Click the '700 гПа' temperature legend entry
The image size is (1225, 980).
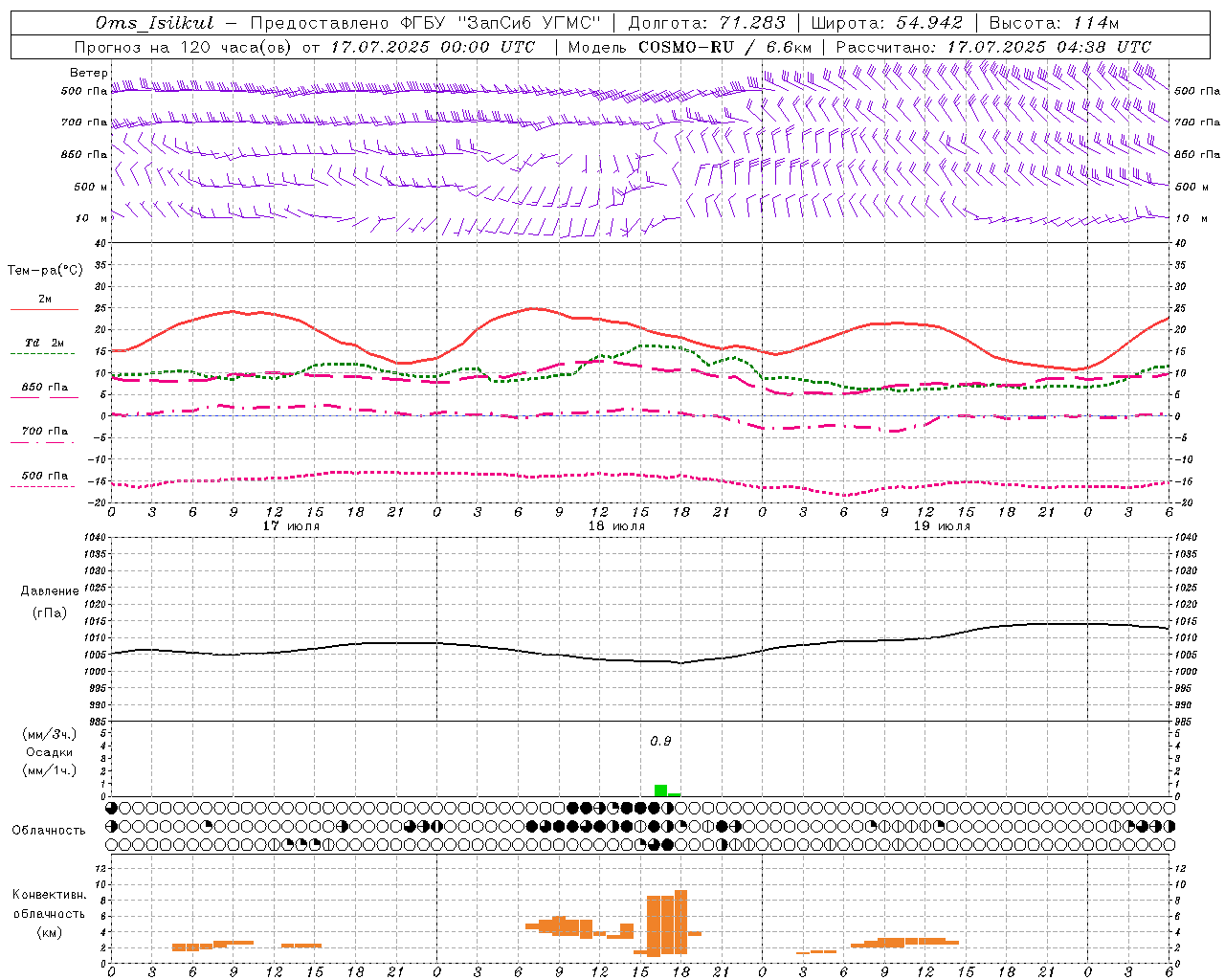pyautogui.click(x=45, y=431)
